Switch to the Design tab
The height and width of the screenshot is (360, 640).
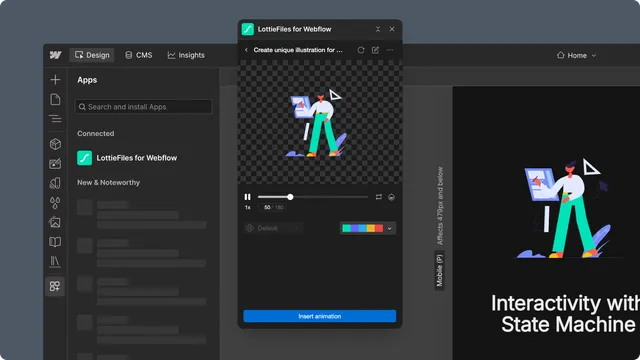pyautogui.click(x=92, y=55)
